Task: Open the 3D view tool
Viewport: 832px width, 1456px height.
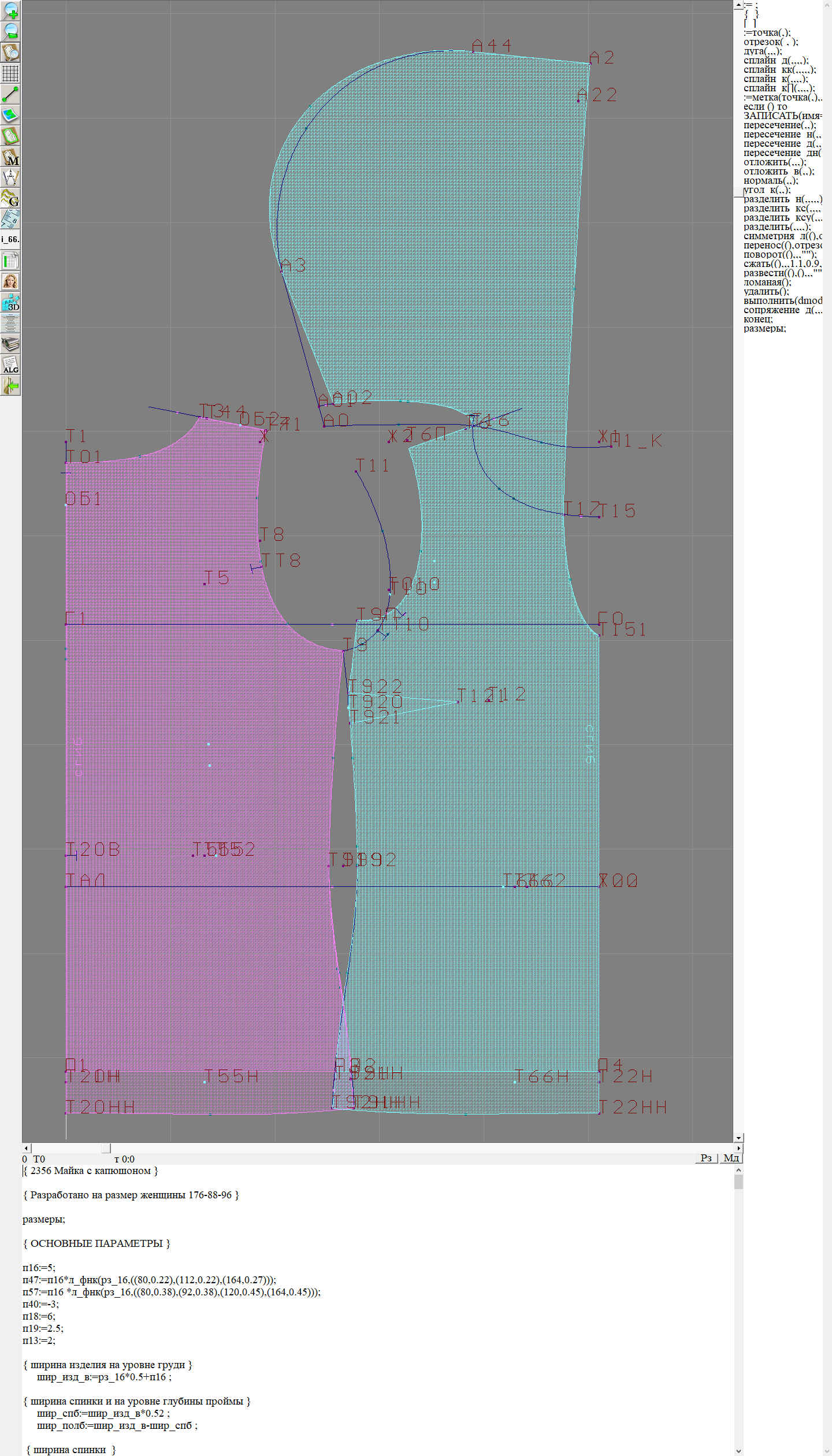Action: pos(10,302)
